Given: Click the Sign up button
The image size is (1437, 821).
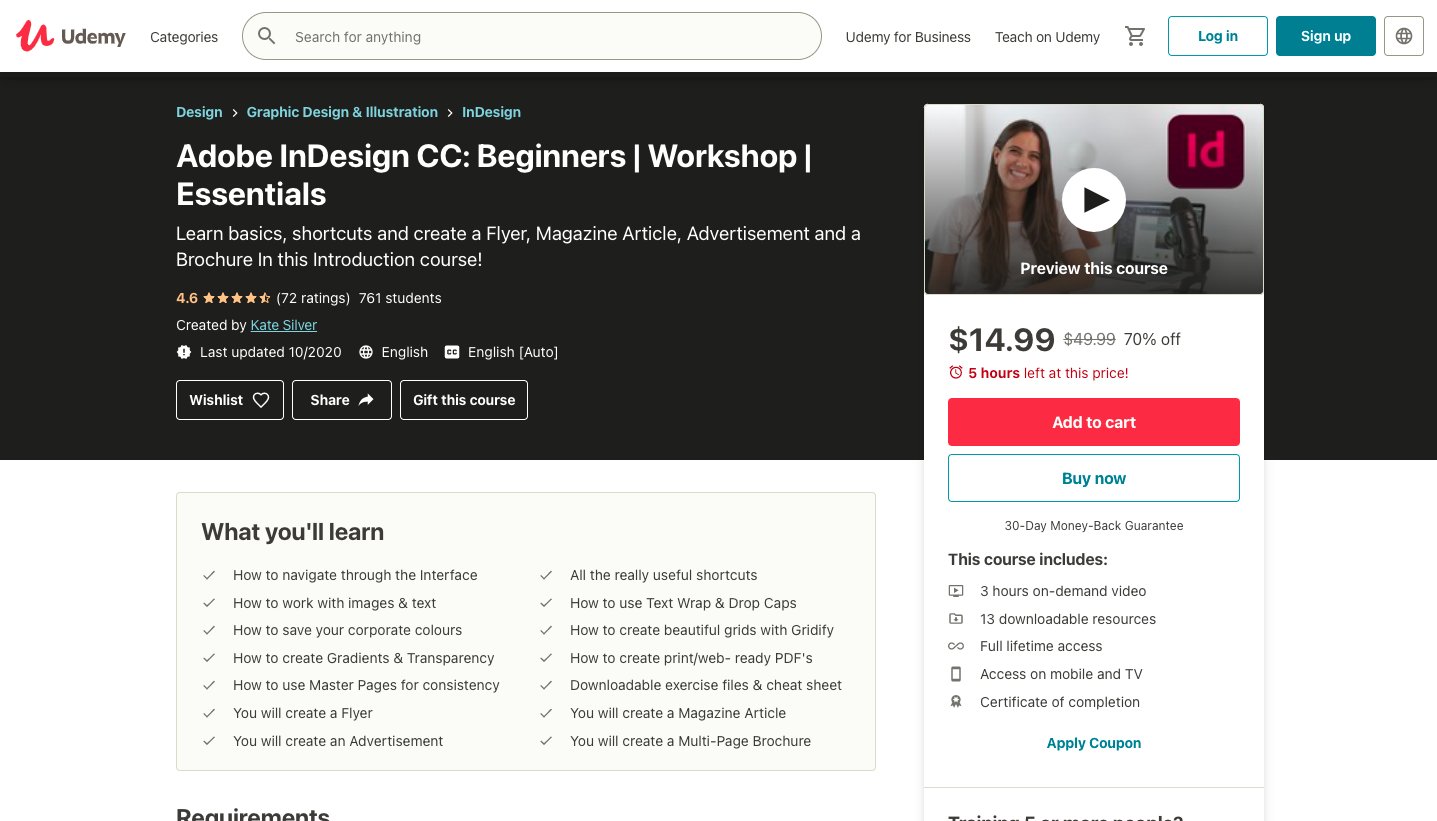Looking at the screenshot, I should (1326, 36).
